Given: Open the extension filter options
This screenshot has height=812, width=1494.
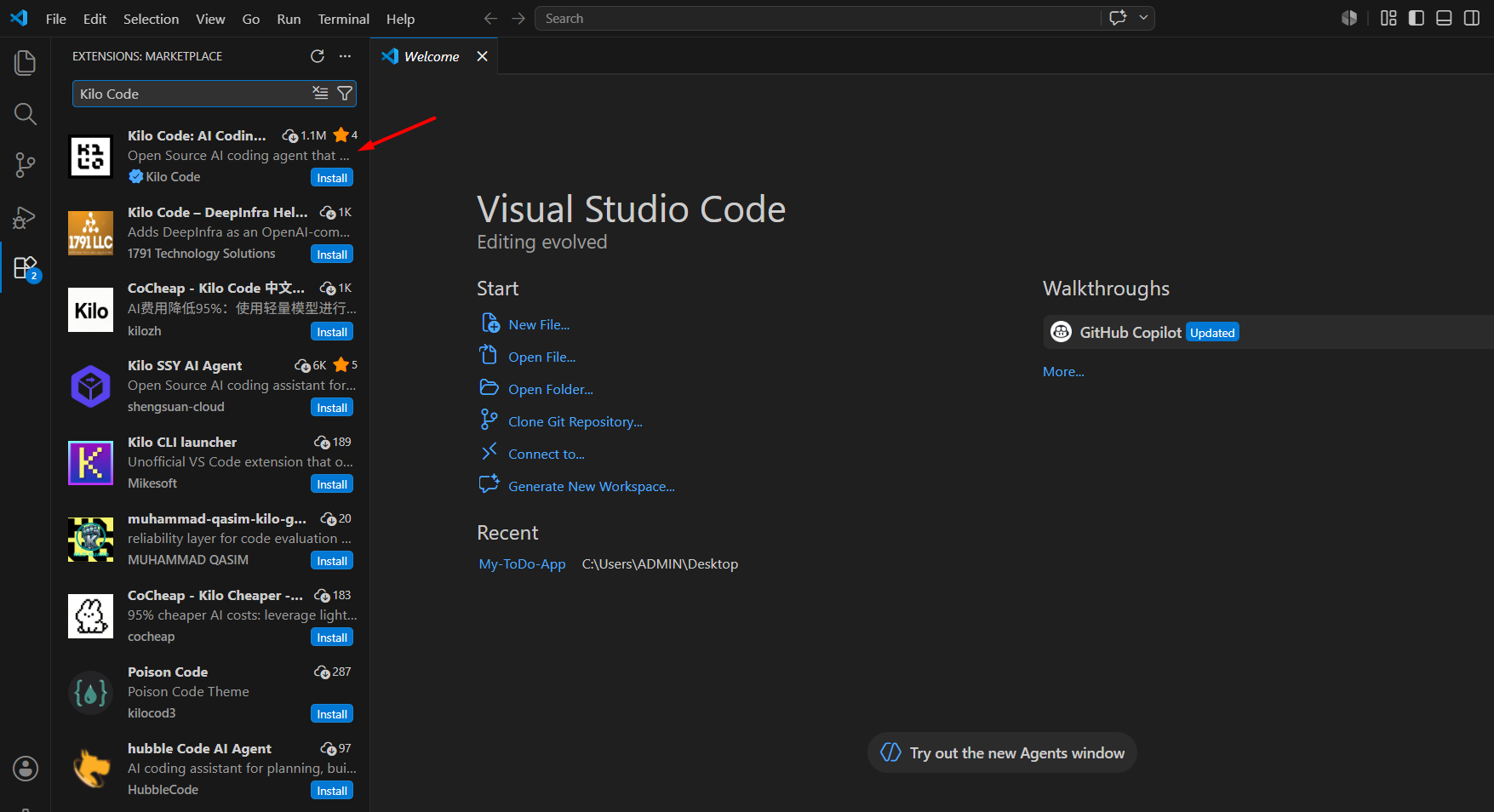Looking at the screenshot, I should coord(345,94).
